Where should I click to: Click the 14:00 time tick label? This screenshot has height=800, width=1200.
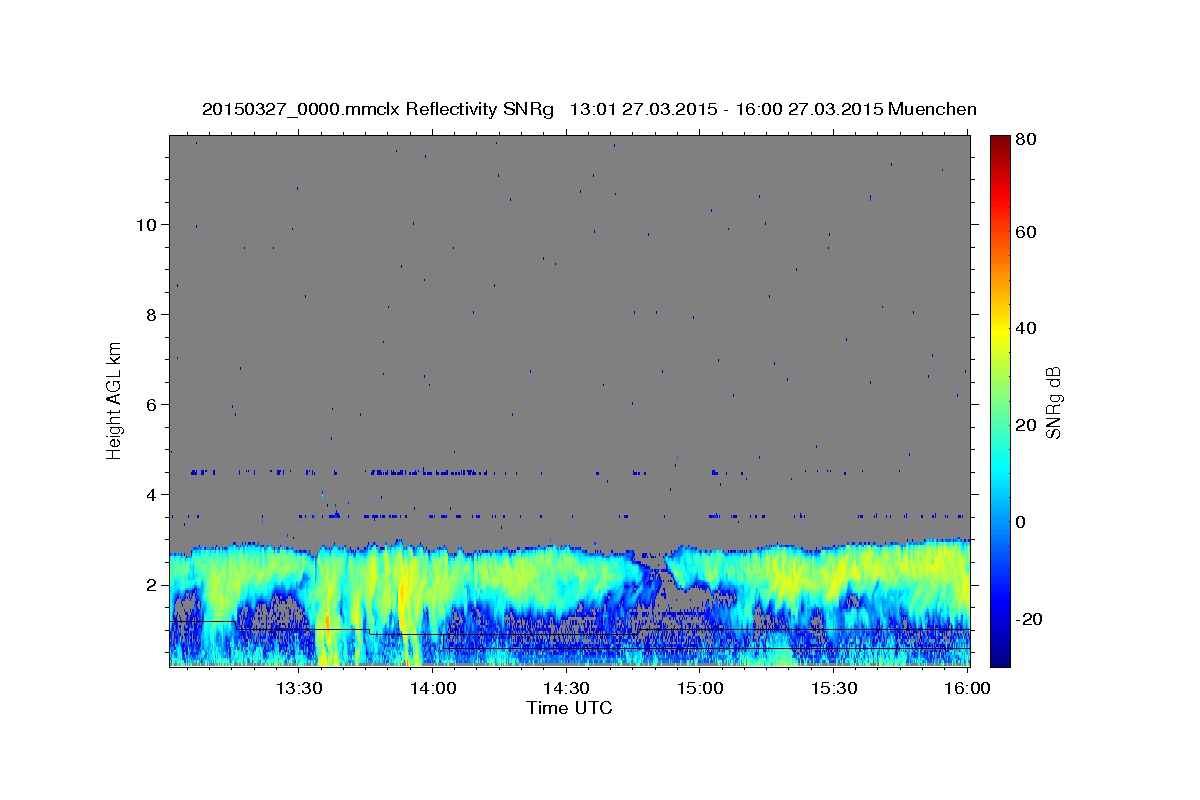pos(433,688)
